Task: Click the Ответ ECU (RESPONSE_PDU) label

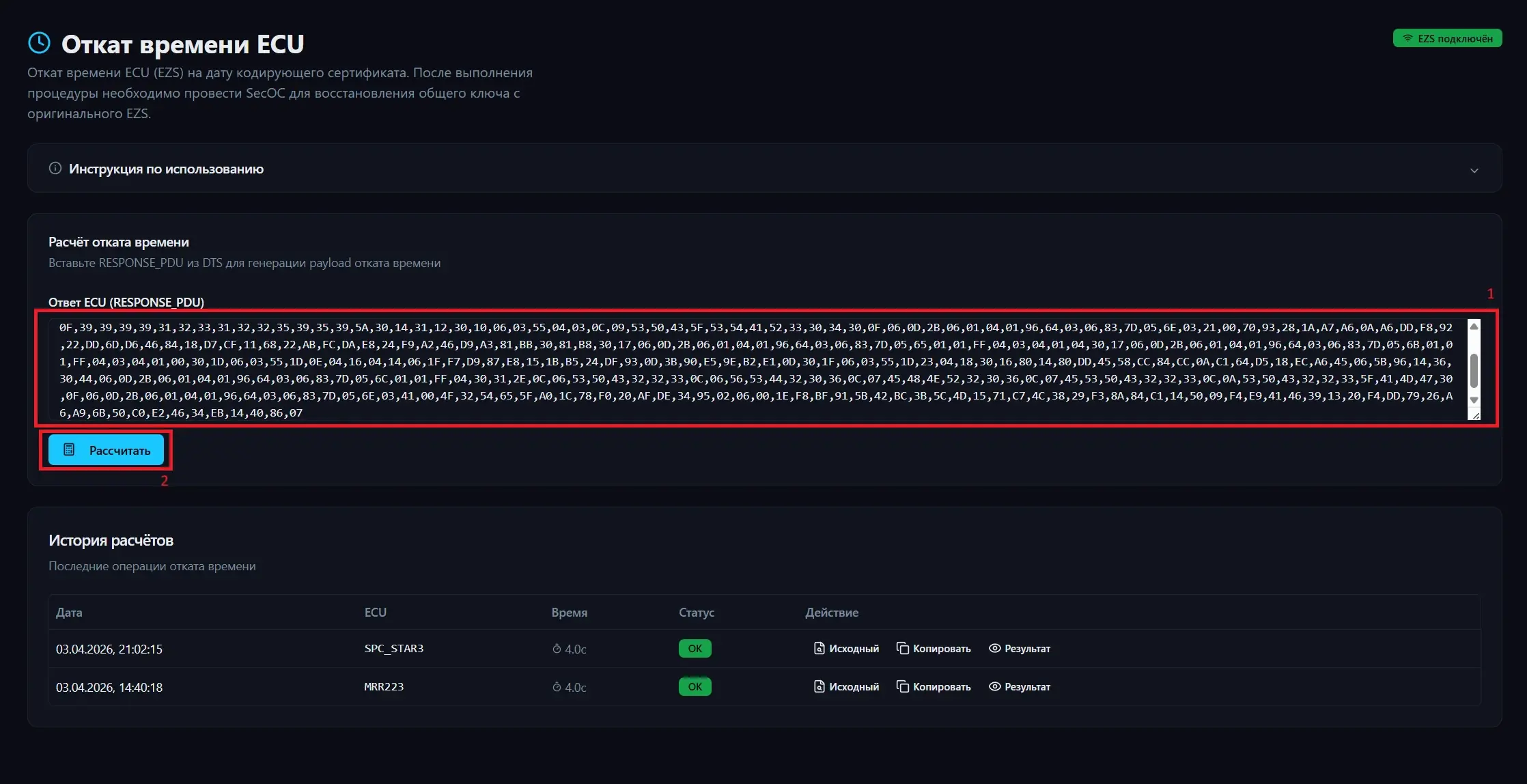Action: [126, 302]
